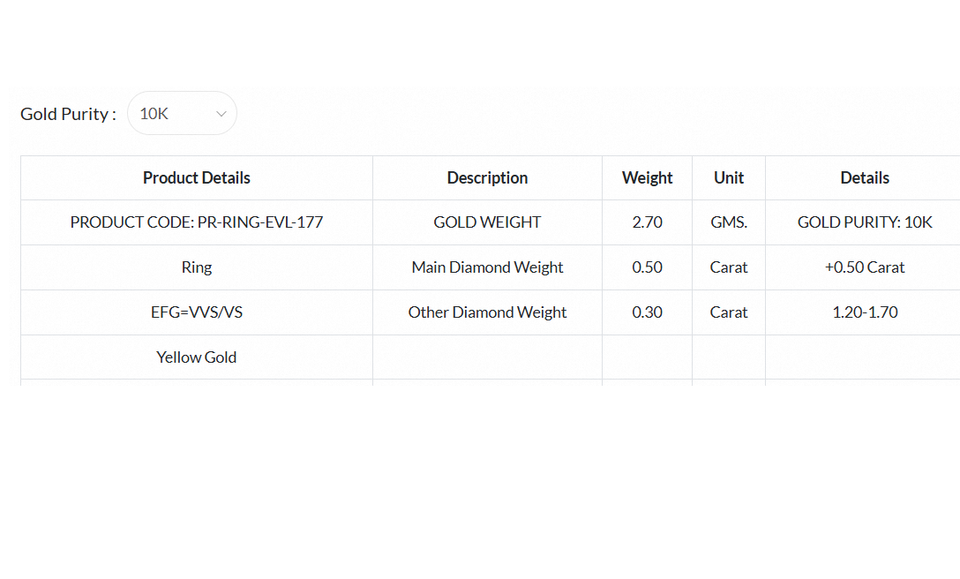The width and height of the screenshot is (960, 579).
Task: Open the Gold Purity dropdown
Action: [x=181, y=114]
